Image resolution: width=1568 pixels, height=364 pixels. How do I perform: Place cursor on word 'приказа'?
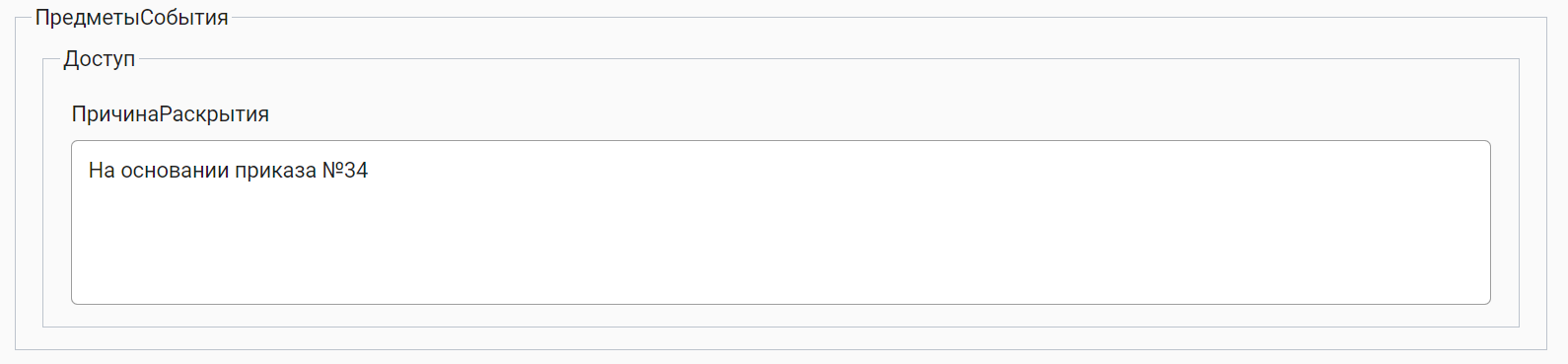[x=278, y=171]
